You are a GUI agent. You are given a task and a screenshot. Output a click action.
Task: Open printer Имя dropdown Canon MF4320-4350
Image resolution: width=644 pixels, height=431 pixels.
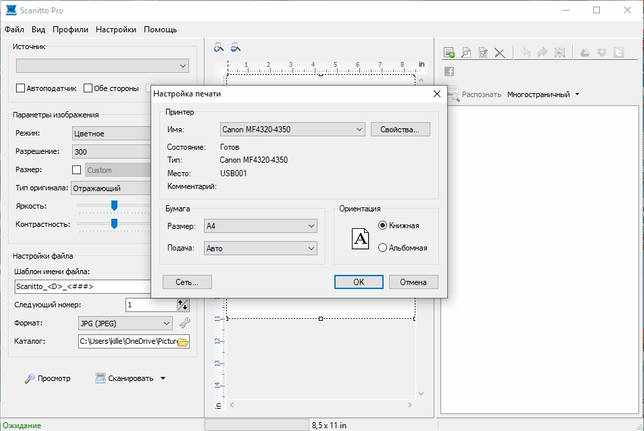(292, 129)
